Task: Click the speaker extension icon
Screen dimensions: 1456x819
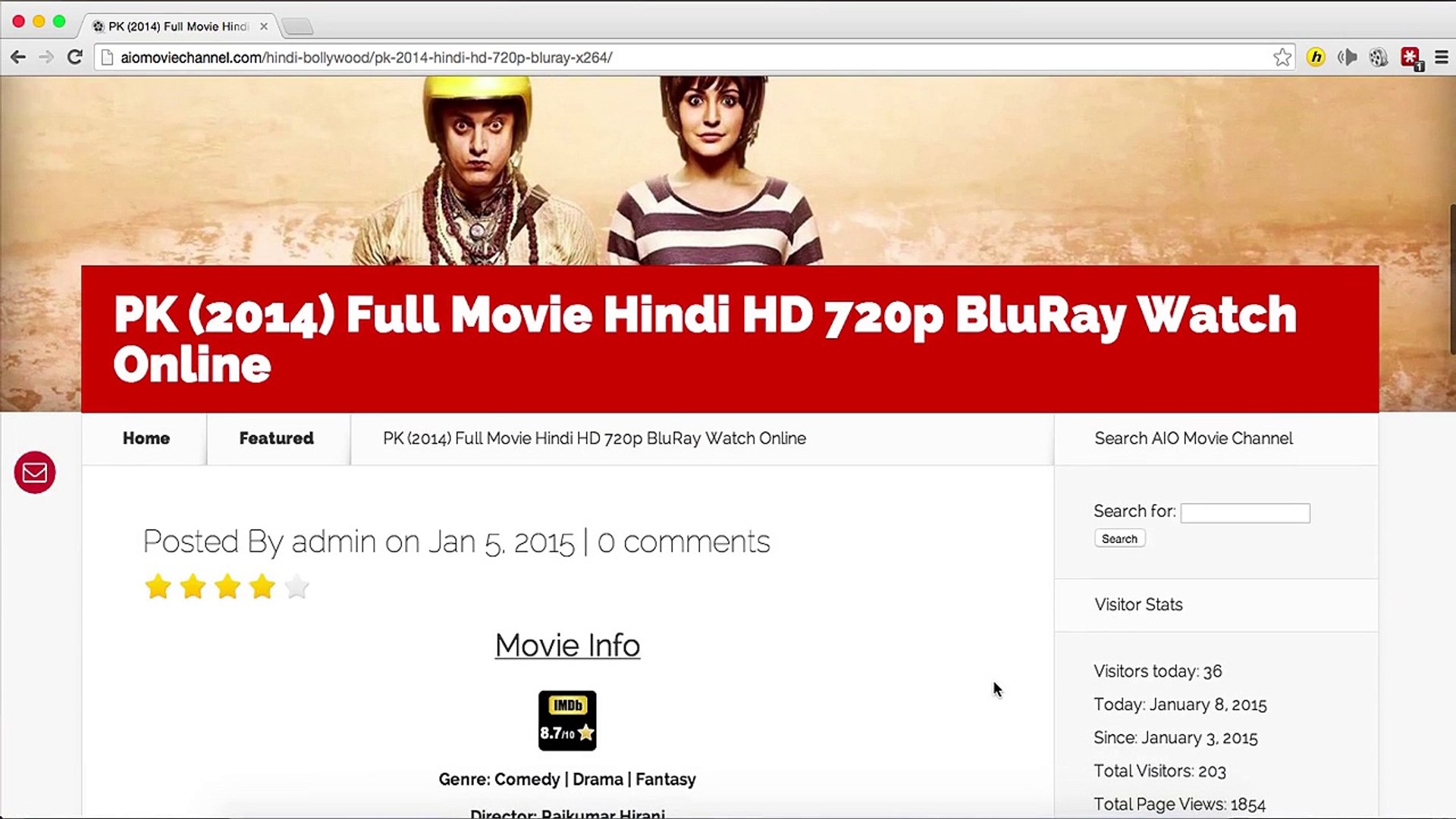Action: click(x=1347, y=58)
